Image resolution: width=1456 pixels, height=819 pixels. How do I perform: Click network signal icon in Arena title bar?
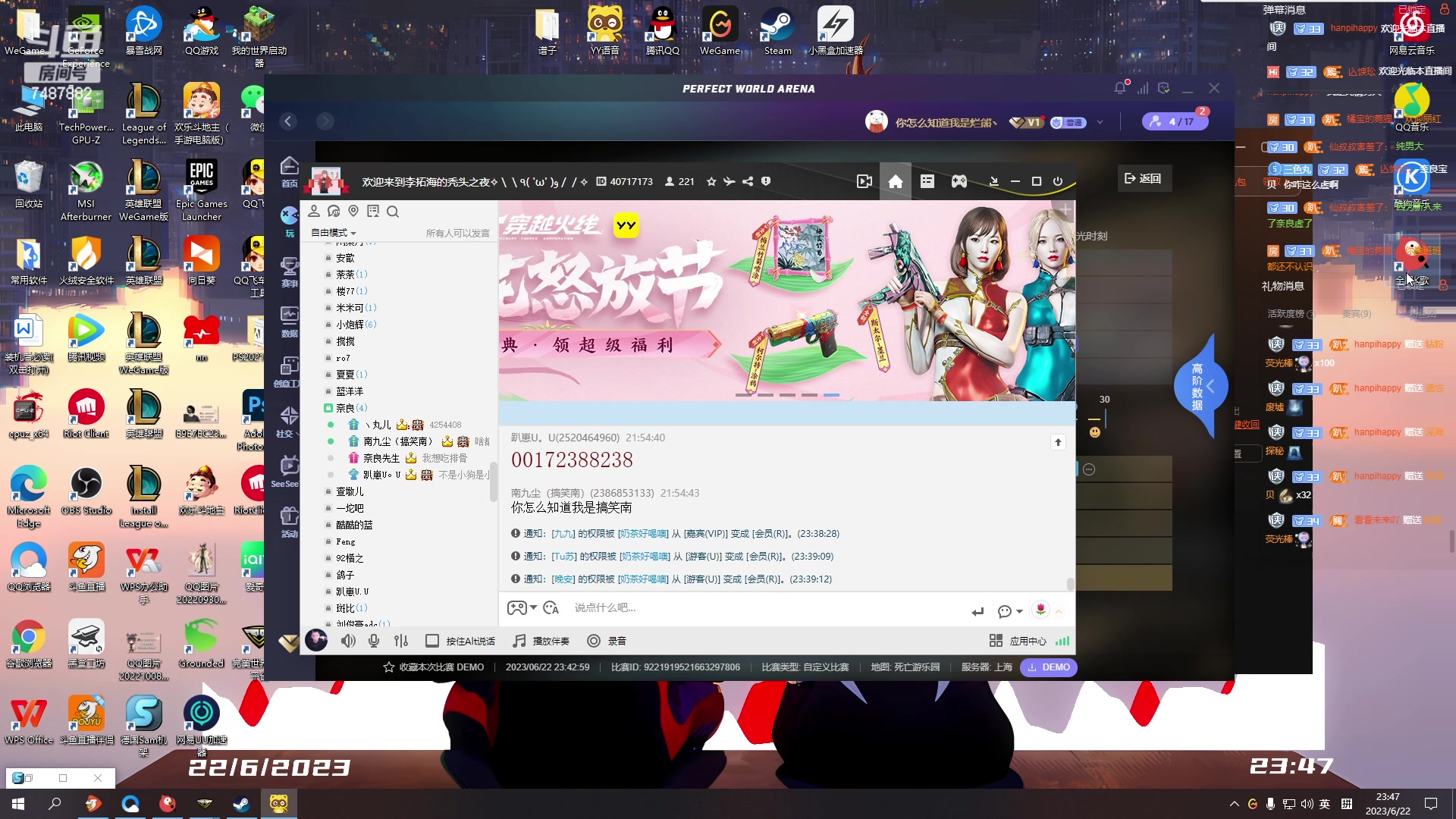click(1143, 88)
